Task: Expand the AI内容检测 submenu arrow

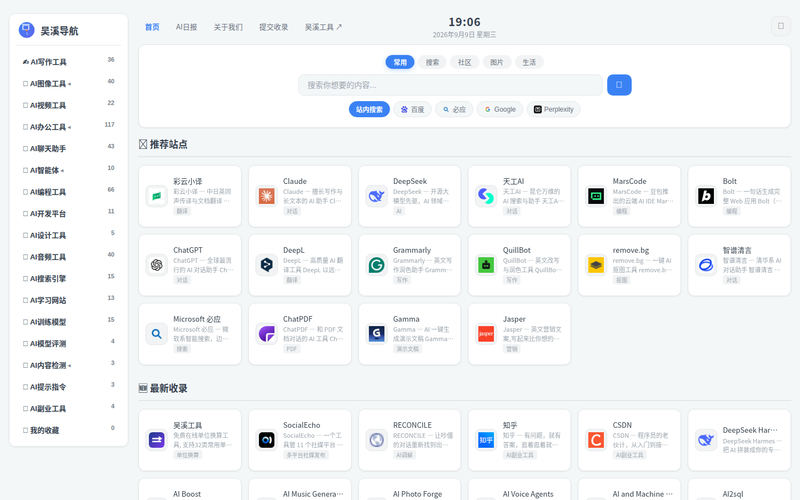Action: coord(69,366)
